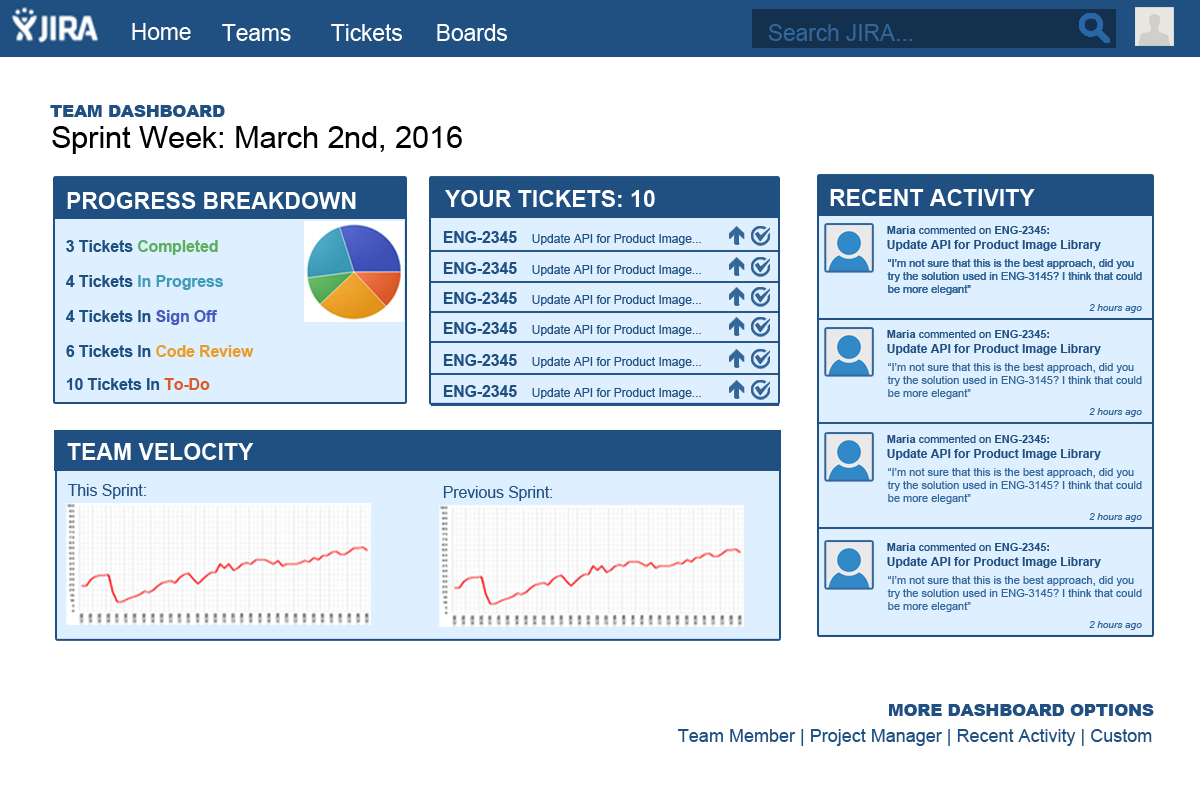Open the Teams menu in the navigation bar
This screenshot has width=1200, height=800.
point(256,33)
